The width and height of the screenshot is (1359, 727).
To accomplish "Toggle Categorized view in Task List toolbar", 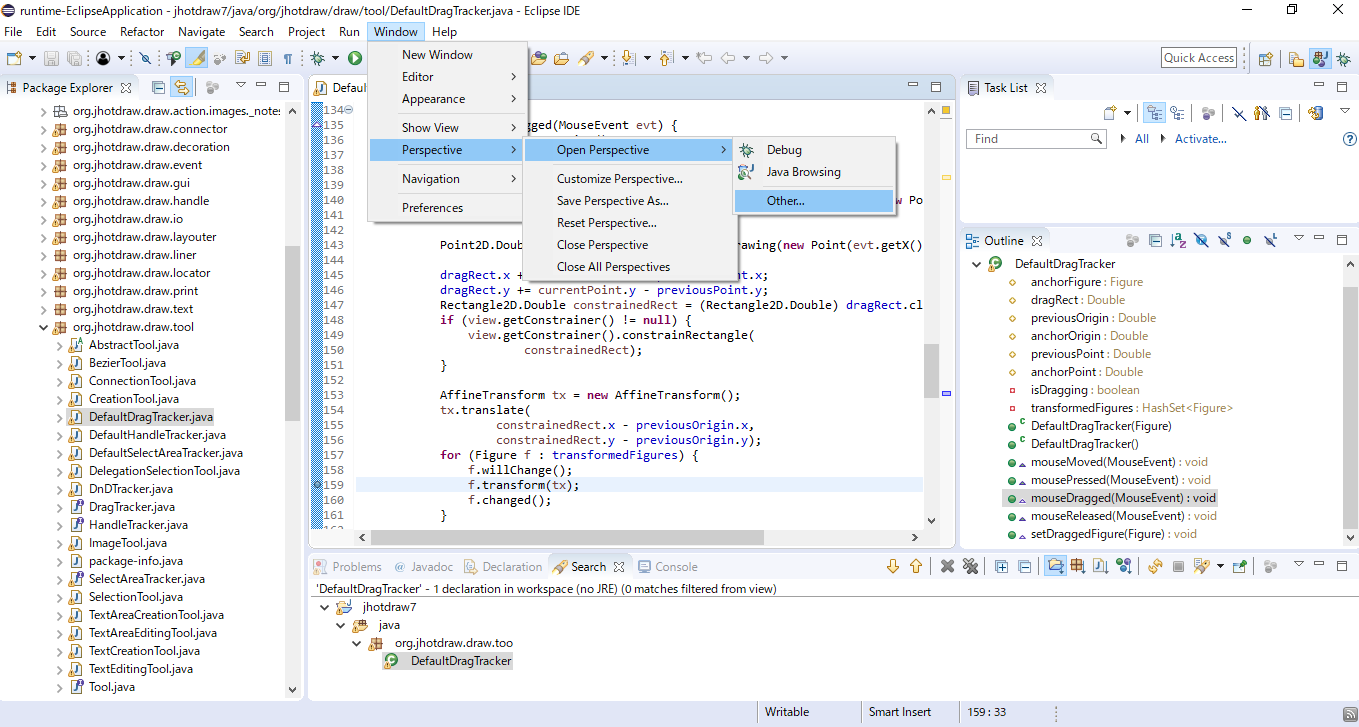I will 1153,113.
